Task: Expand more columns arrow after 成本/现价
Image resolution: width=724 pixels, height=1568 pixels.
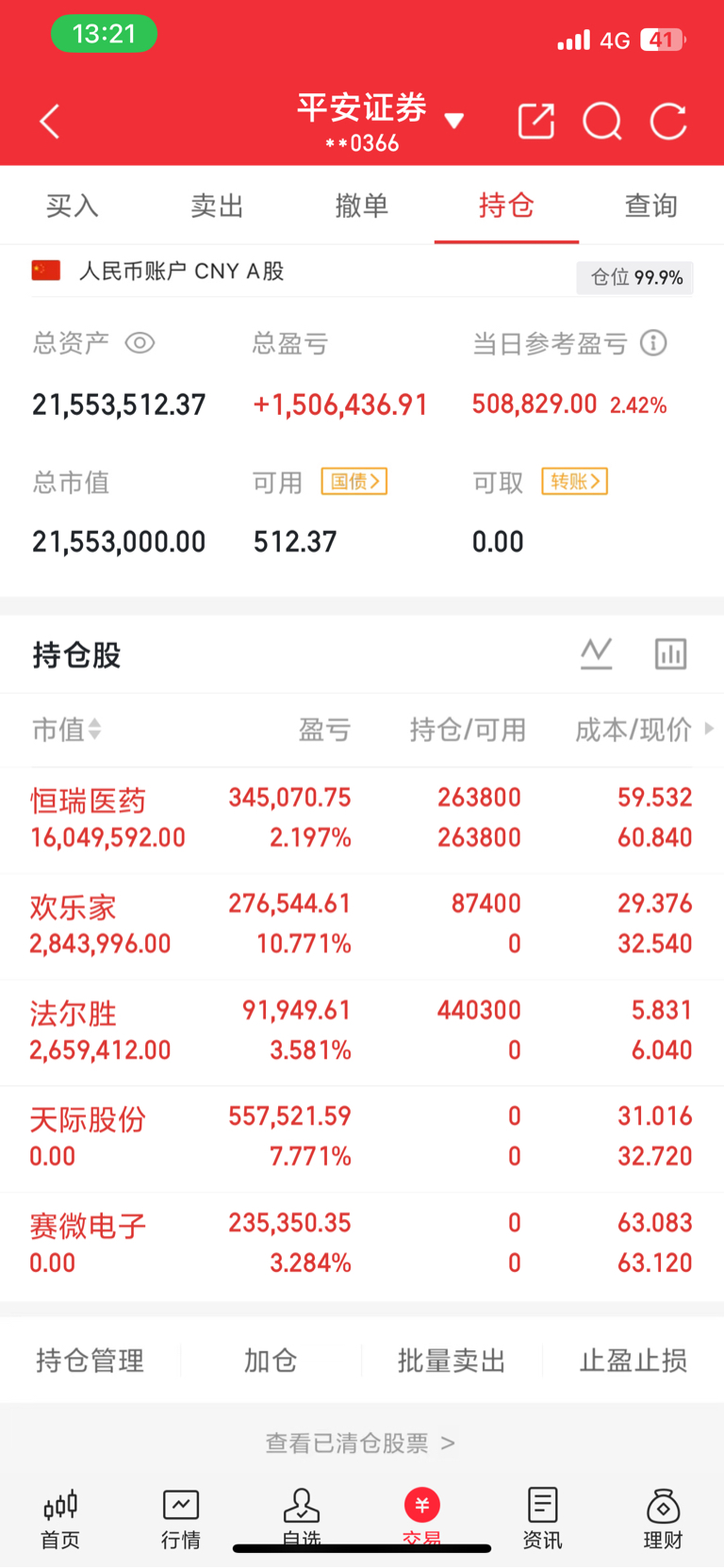Action: pyautogui.click(x=709, y=729)
